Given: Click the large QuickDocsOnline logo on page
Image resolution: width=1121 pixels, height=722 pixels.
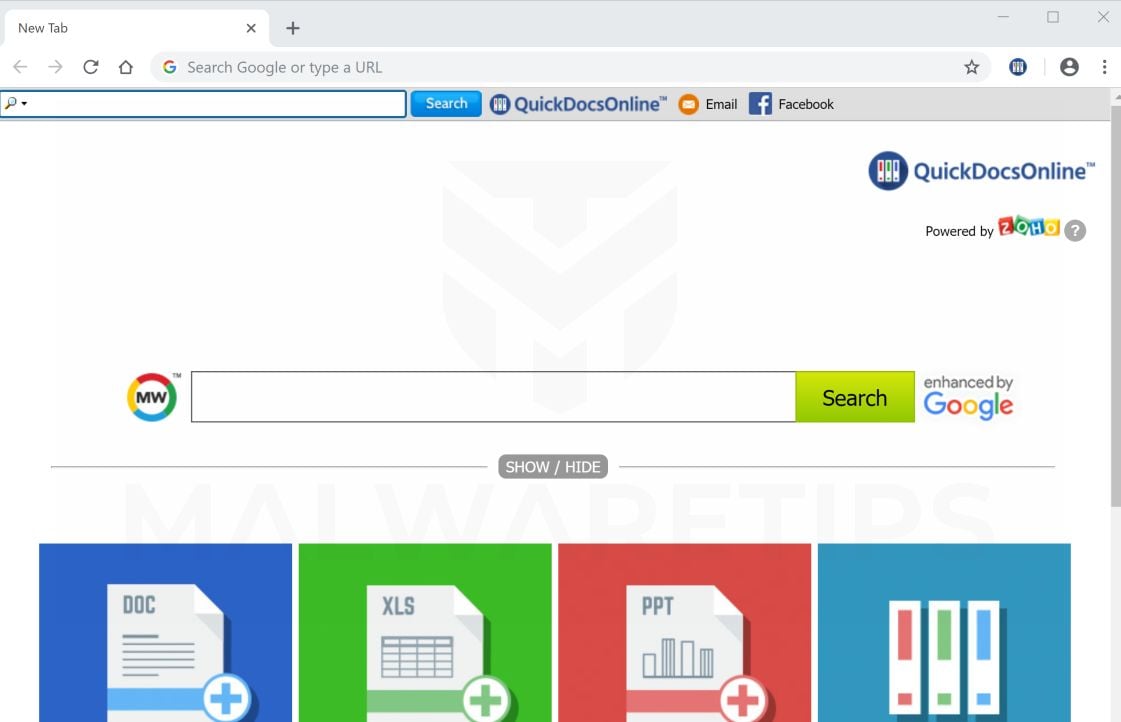Looking at the screenshot, I should 982,171.
